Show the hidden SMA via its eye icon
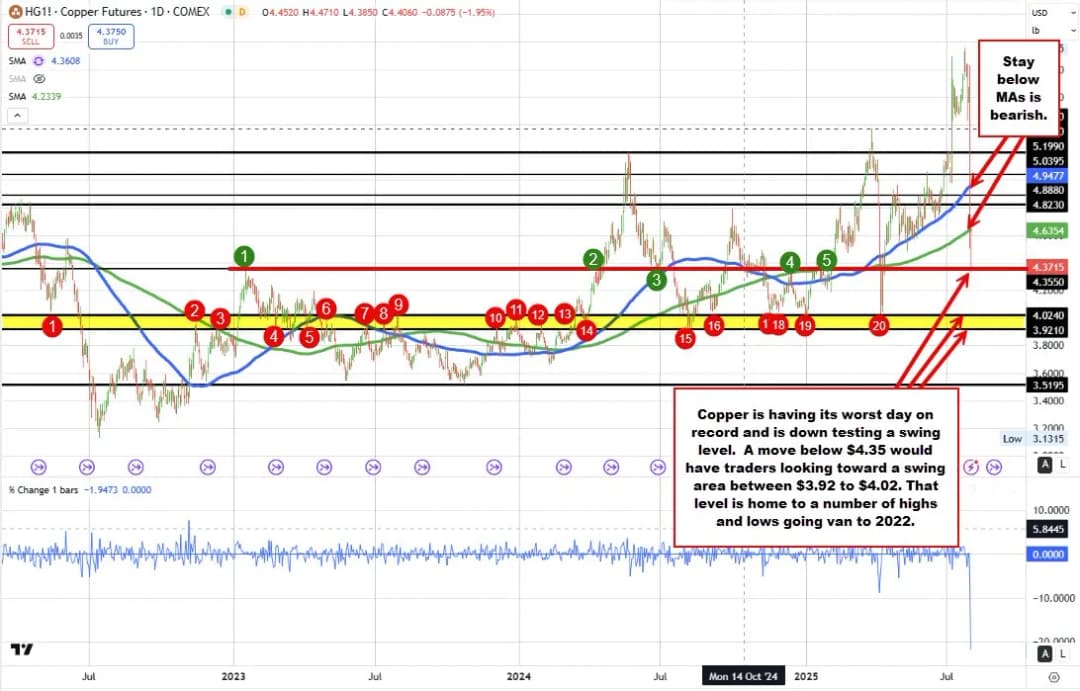The height and width of the screenshot is (691, 1080). [x=39, y=78]
